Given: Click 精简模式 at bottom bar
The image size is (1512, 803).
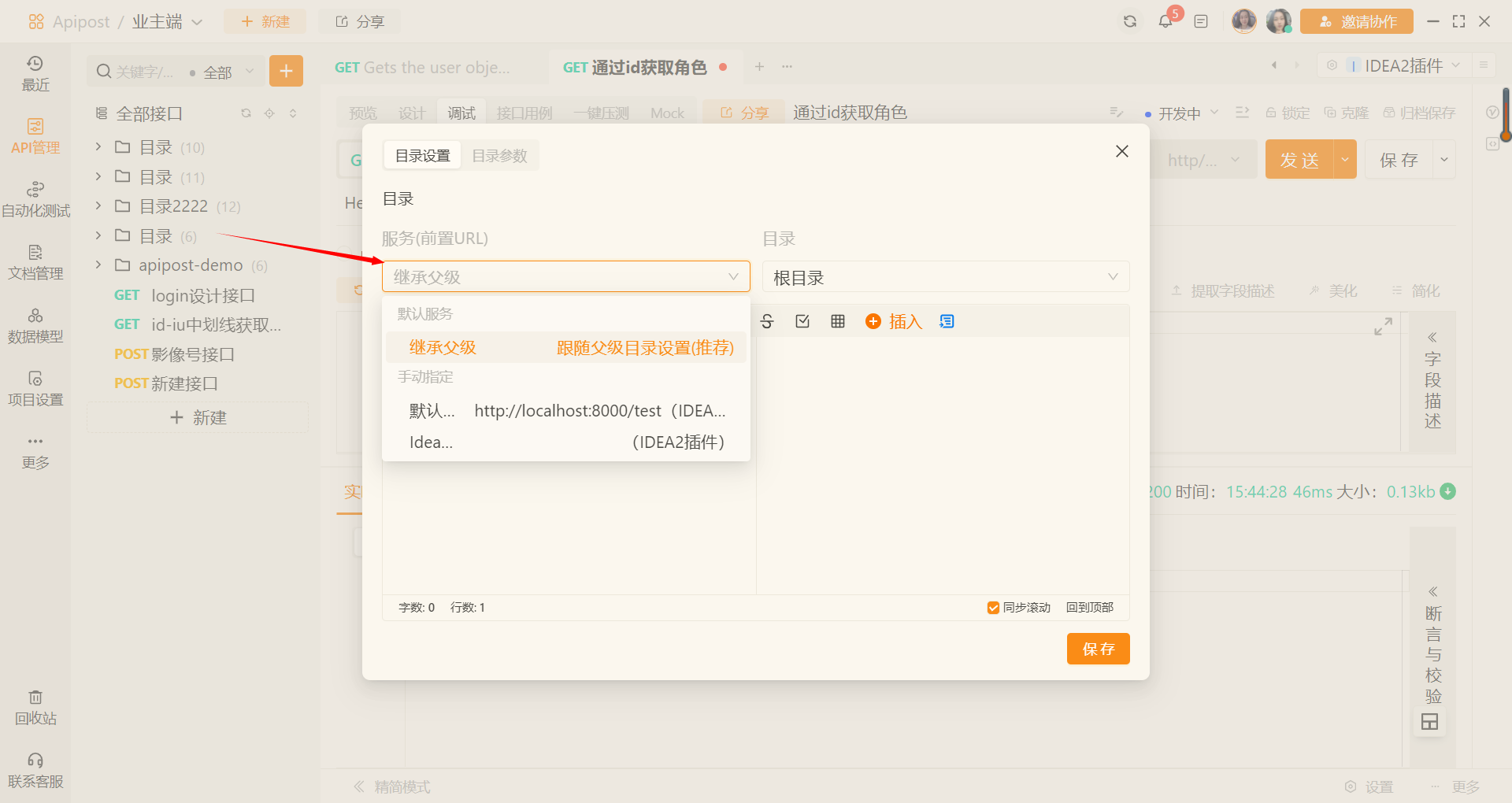Looking at the screenshot, I should pos(392,786).
